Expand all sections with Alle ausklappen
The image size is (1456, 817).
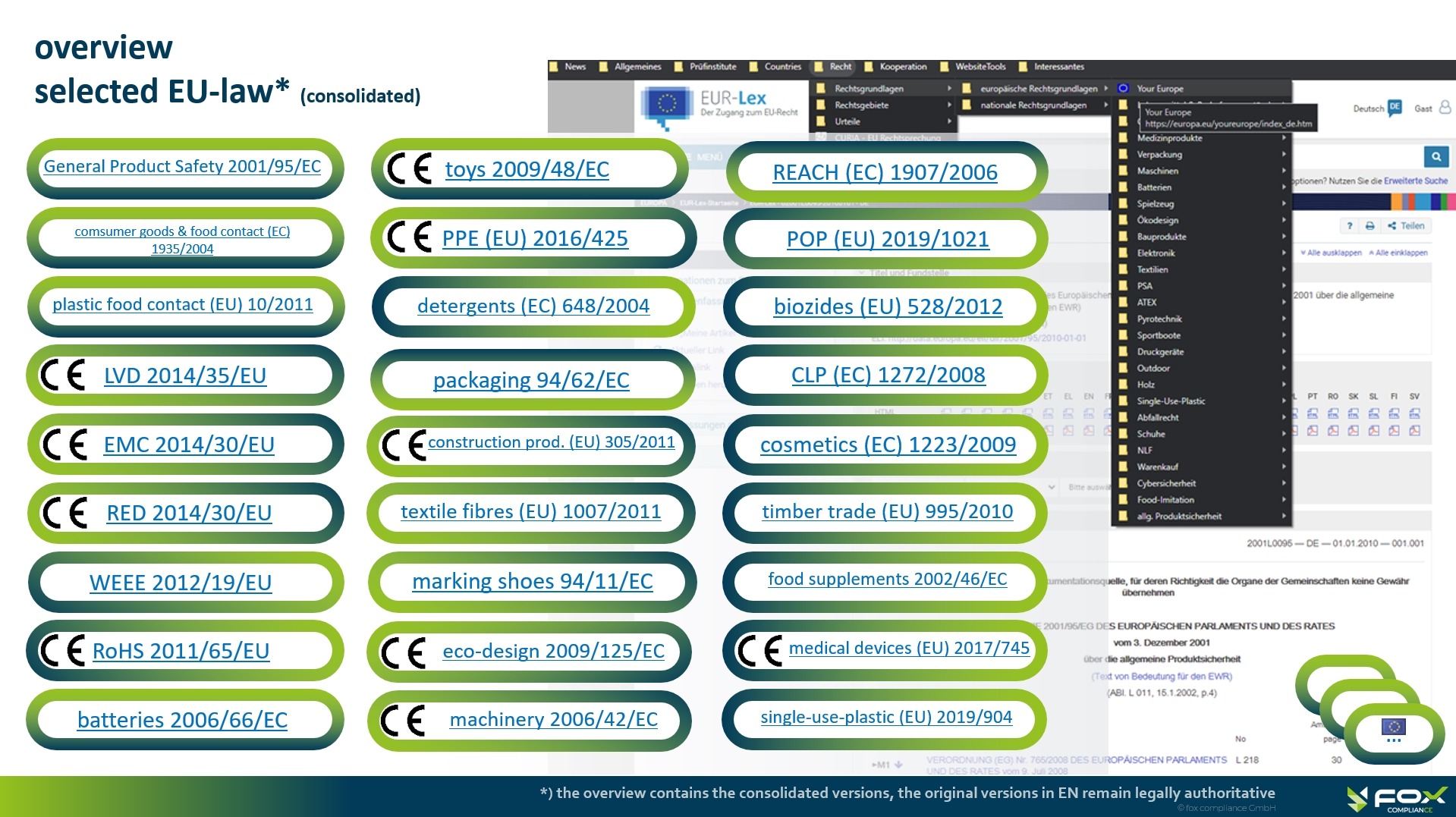click(1331, 253)
